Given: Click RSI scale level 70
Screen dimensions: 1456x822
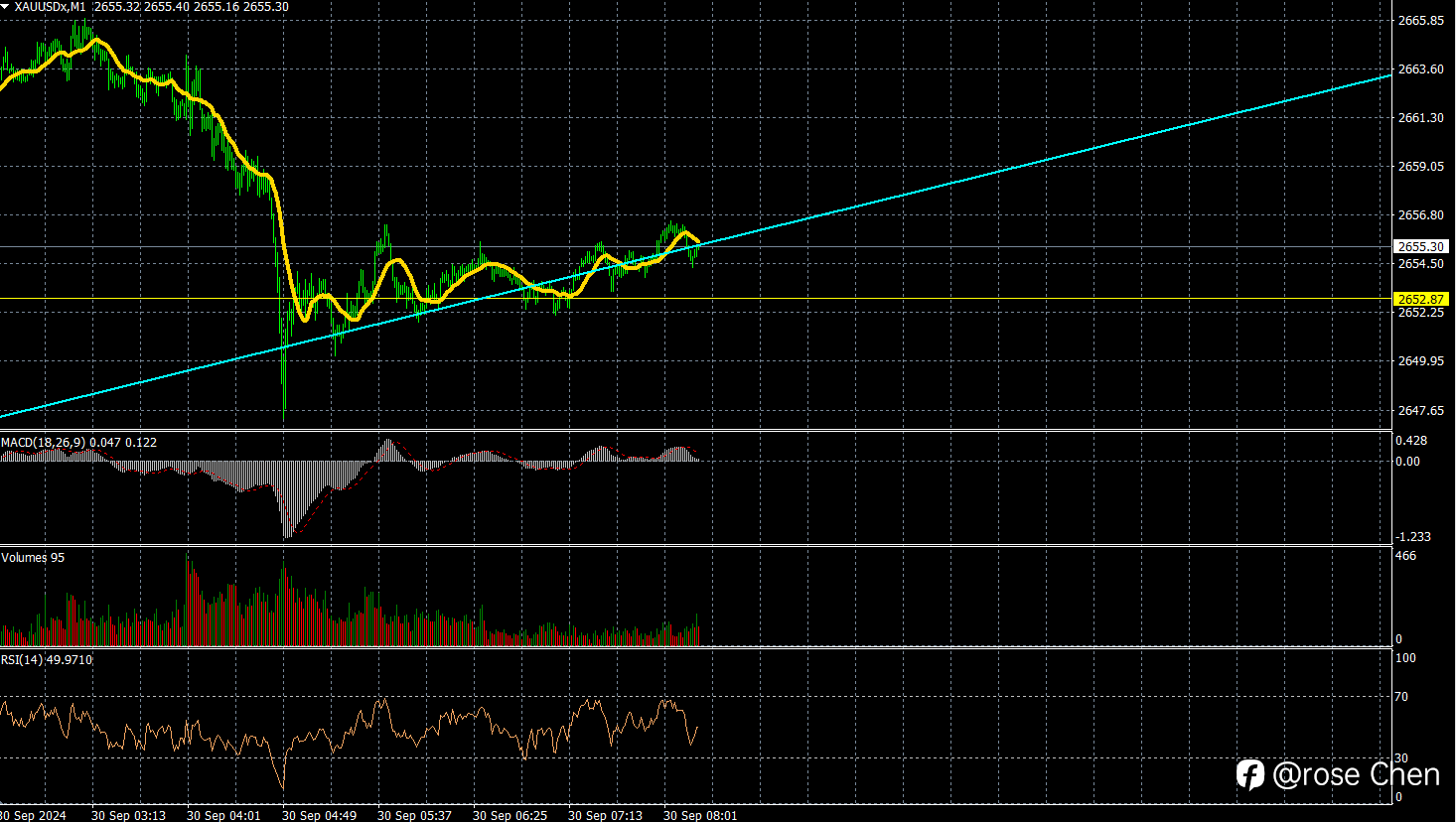Looking at the screenshot, I should 1402,697.
